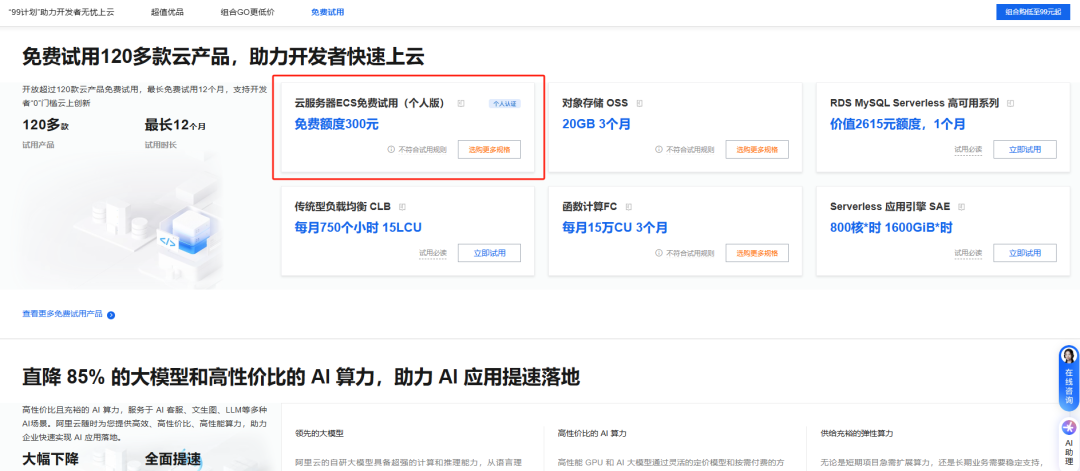Open doc icon beside Serverless 应用引擎 SAE title
The image size is (1080, 471).
[x=962, y=207]
